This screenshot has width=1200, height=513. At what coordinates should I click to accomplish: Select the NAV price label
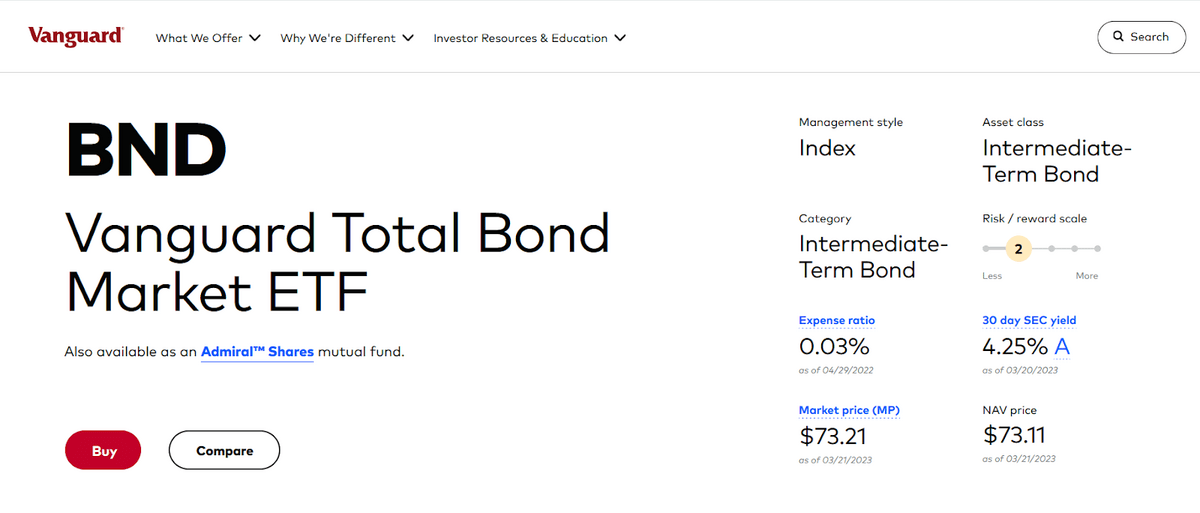click(x=1010, y=411)
